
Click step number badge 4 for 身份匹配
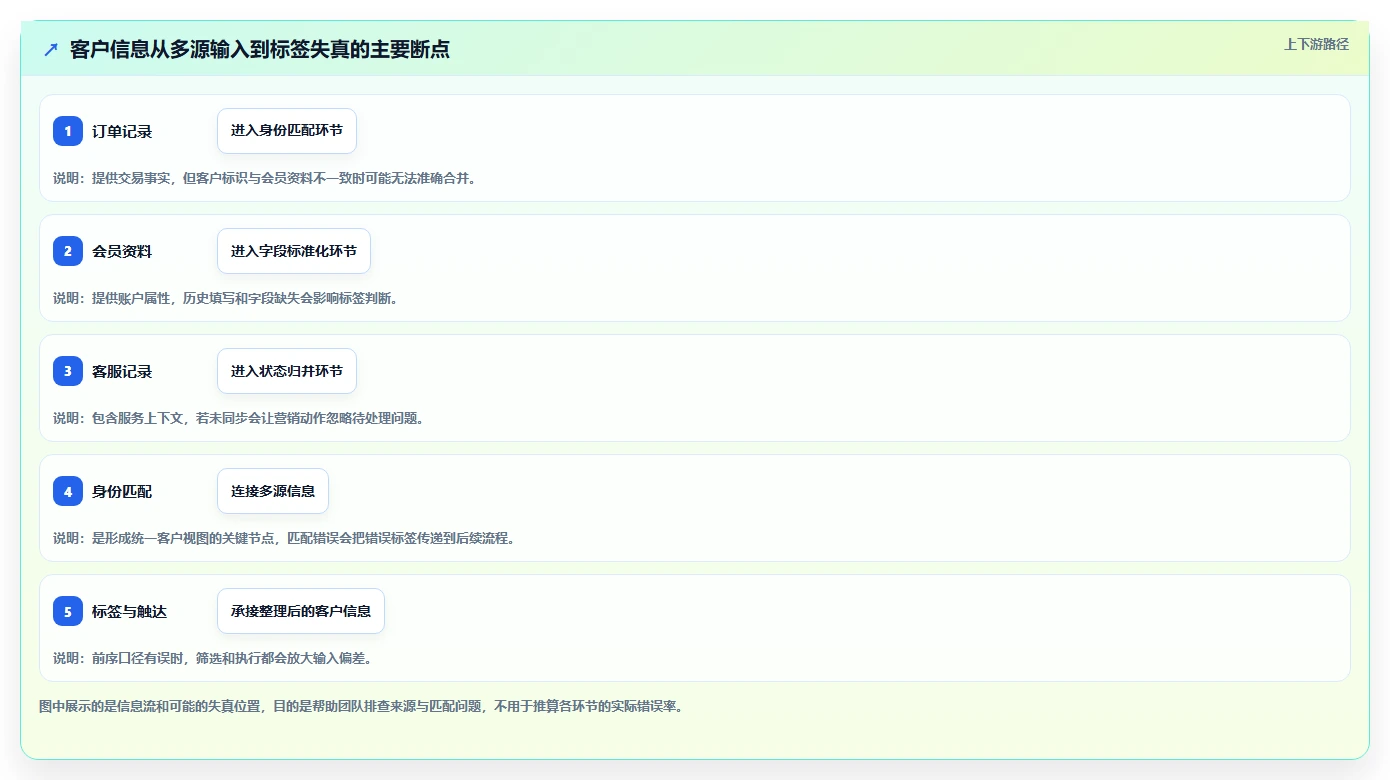pyautogui.click(x=68, y=491)
